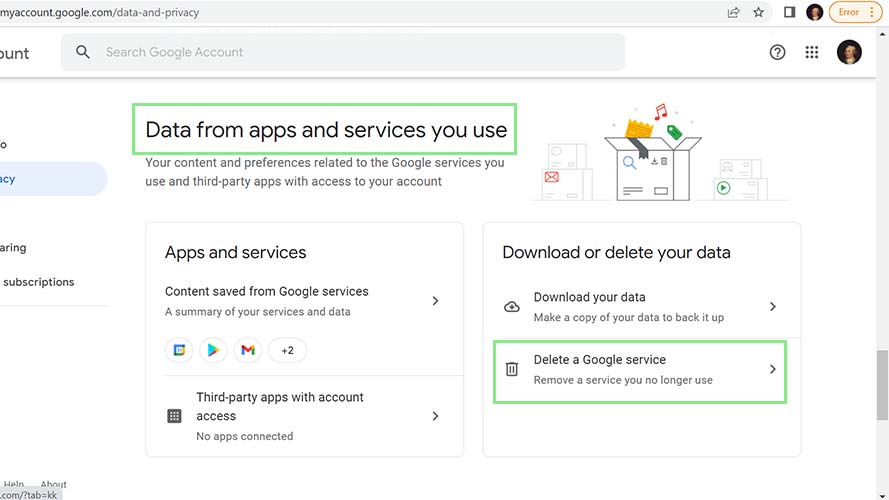Image resolution: width=889 pixels, height=500 pixels.
Task: Click the search magnifier icon
Action: click(83, 52)
